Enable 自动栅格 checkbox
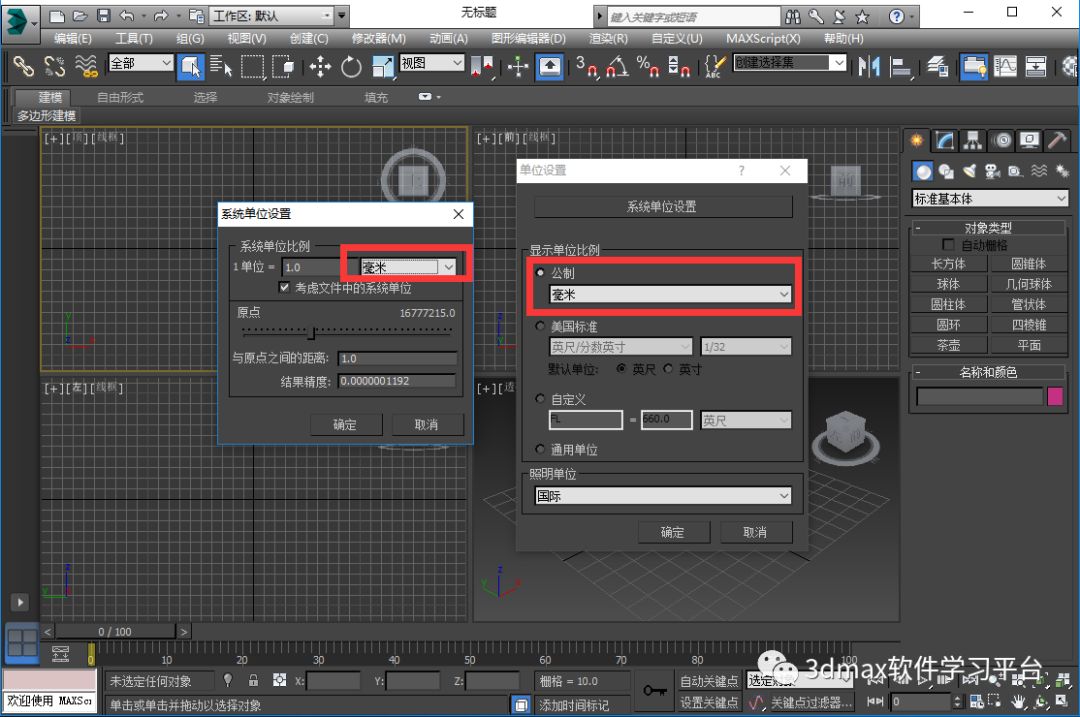The height and width of the screenshot is (717, 1080). [x=948, y=245]
